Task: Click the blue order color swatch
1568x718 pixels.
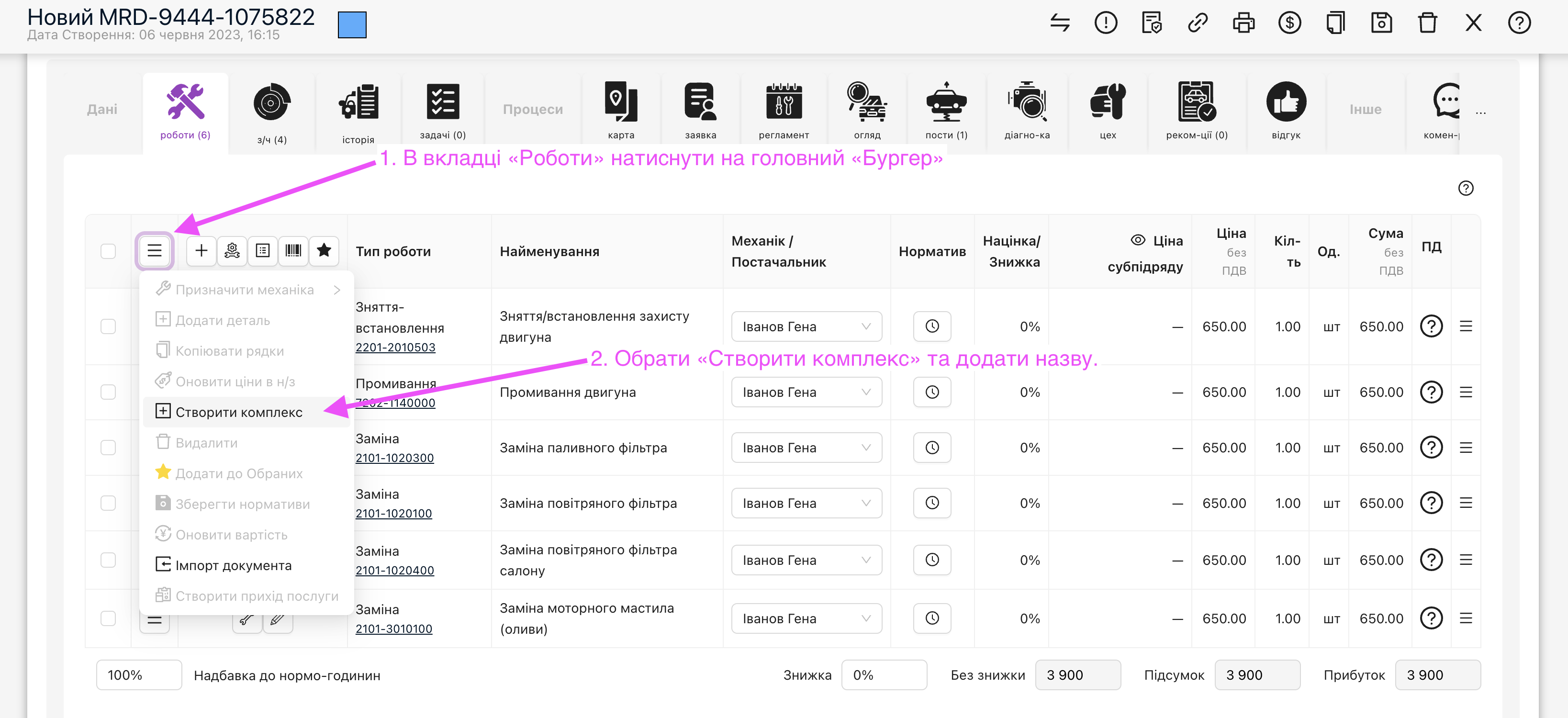Action: coord(352,25)
